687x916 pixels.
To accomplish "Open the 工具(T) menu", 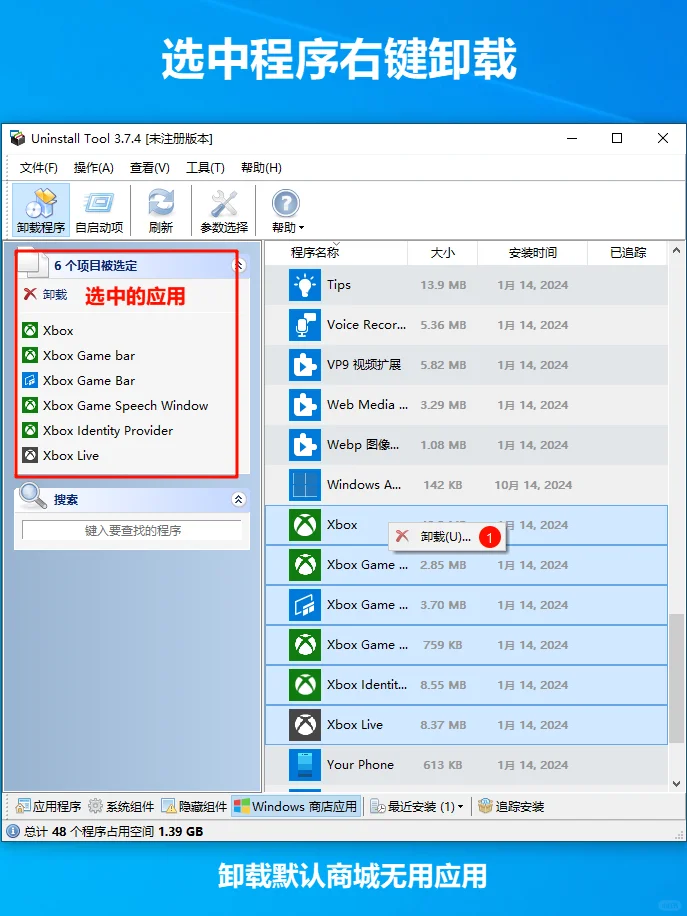I will click(x=205, y=168).
